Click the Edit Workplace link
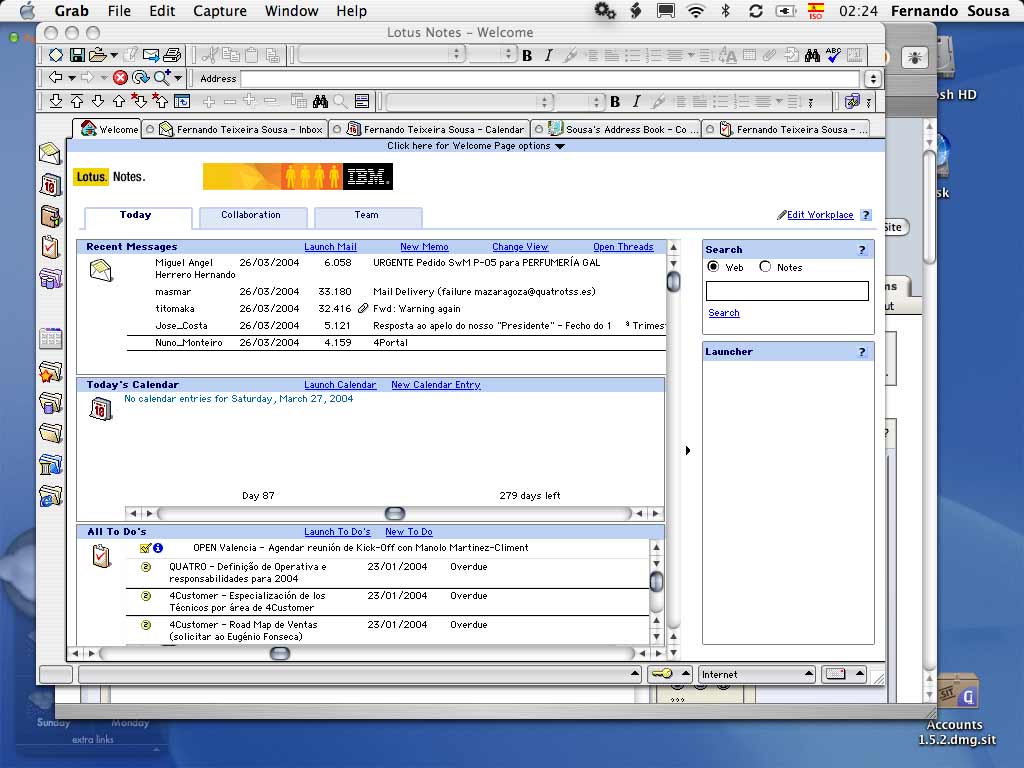 820,215
